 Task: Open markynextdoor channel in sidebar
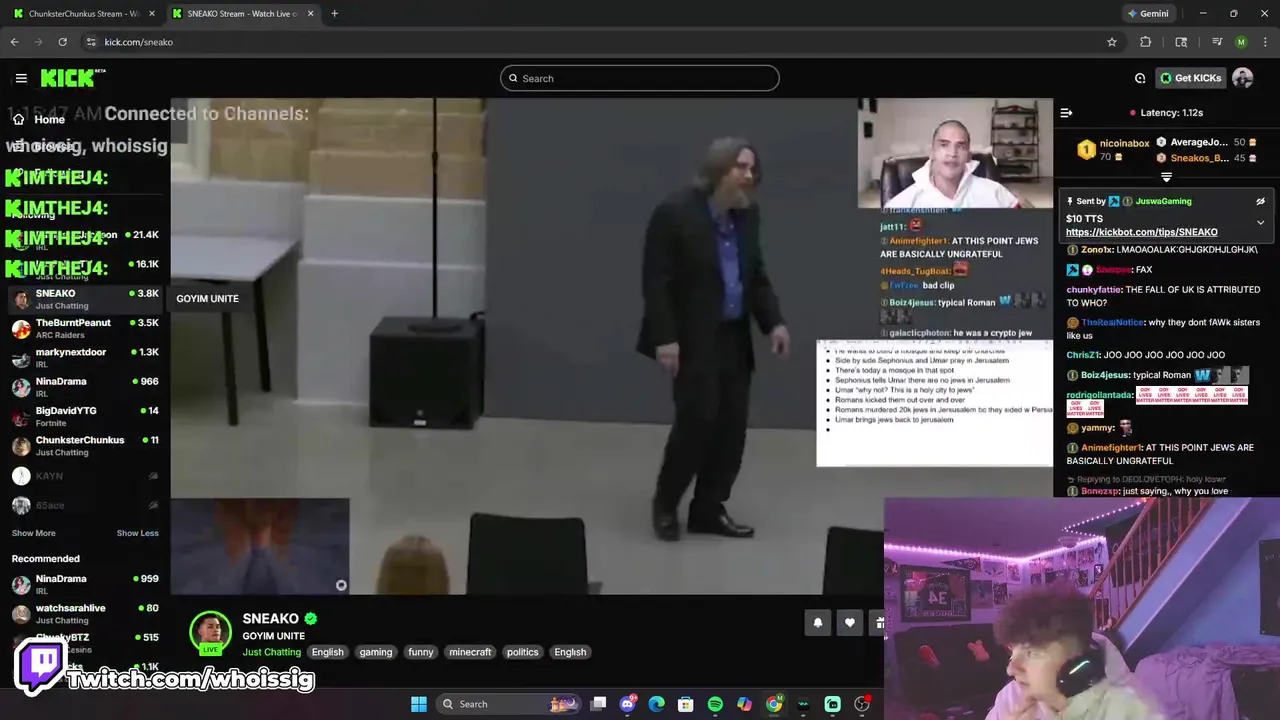85,358
